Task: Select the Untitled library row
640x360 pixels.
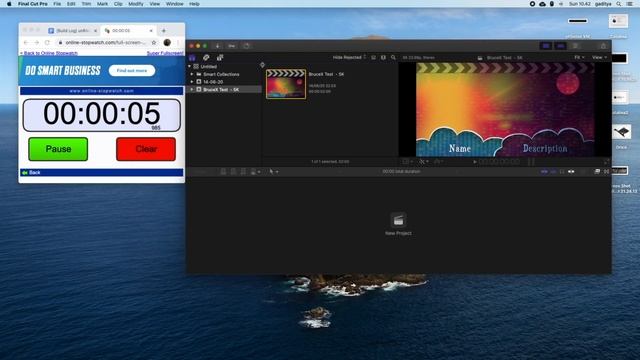Action: tap(224, 66)
